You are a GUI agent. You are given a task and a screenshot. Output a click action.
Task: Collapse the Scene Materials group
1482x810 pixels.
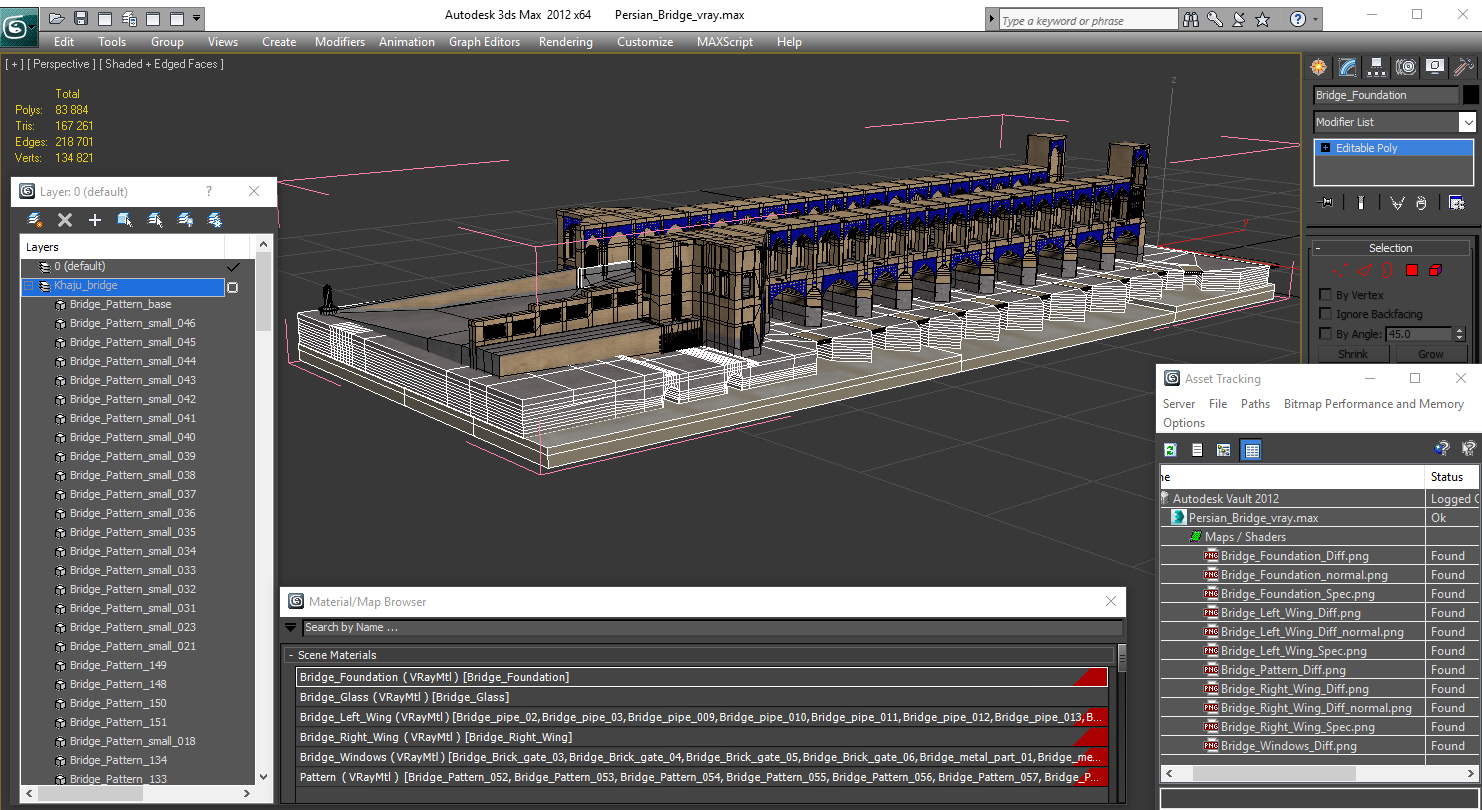click(291, 655)
